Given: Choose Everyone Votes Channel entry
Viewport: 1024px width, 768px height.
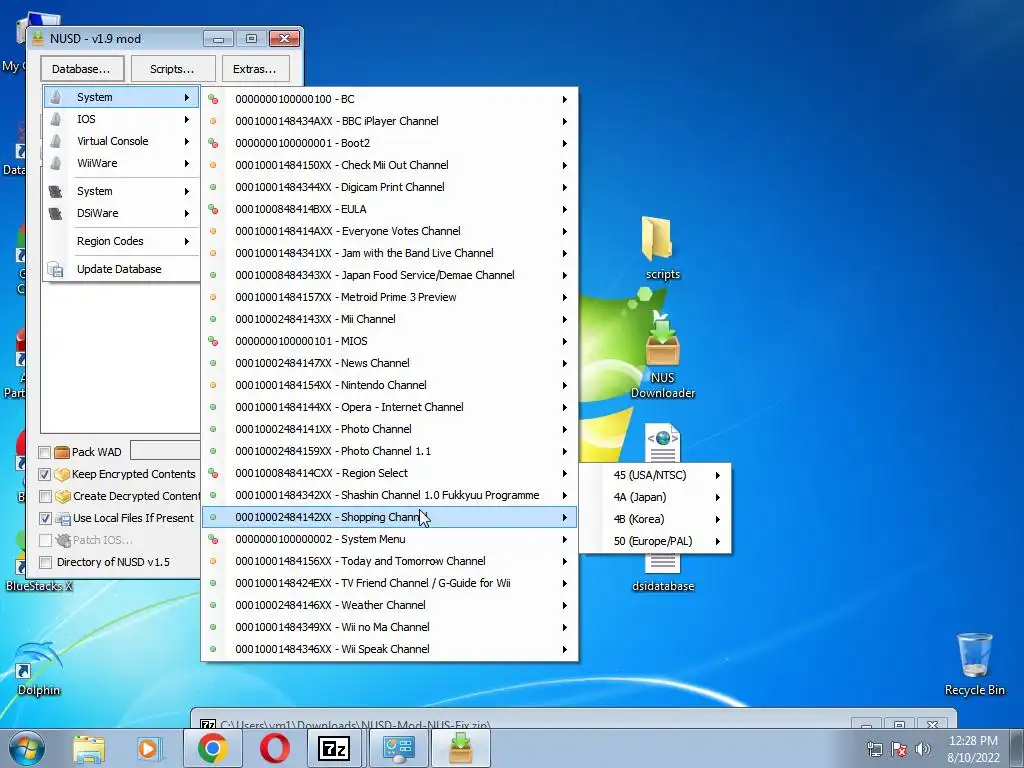Looking at the screenshot, I should pyautogui.click(x=389, y=231).
